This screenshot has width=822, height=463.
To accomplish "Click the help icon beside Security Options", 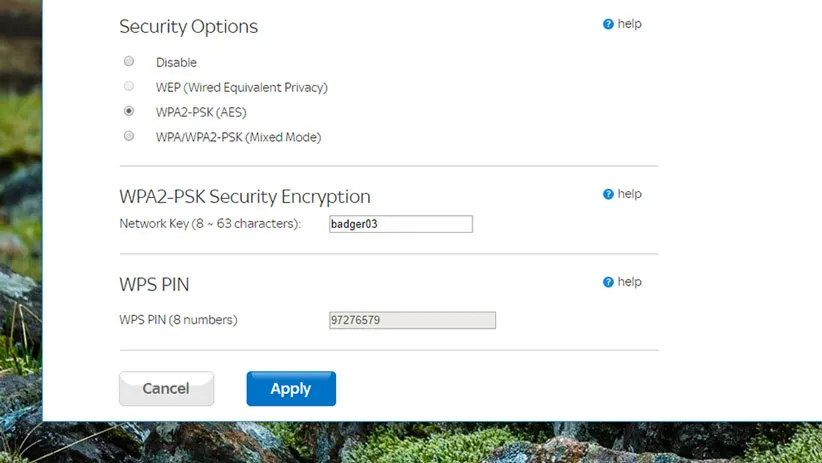I will coord(608,24).
